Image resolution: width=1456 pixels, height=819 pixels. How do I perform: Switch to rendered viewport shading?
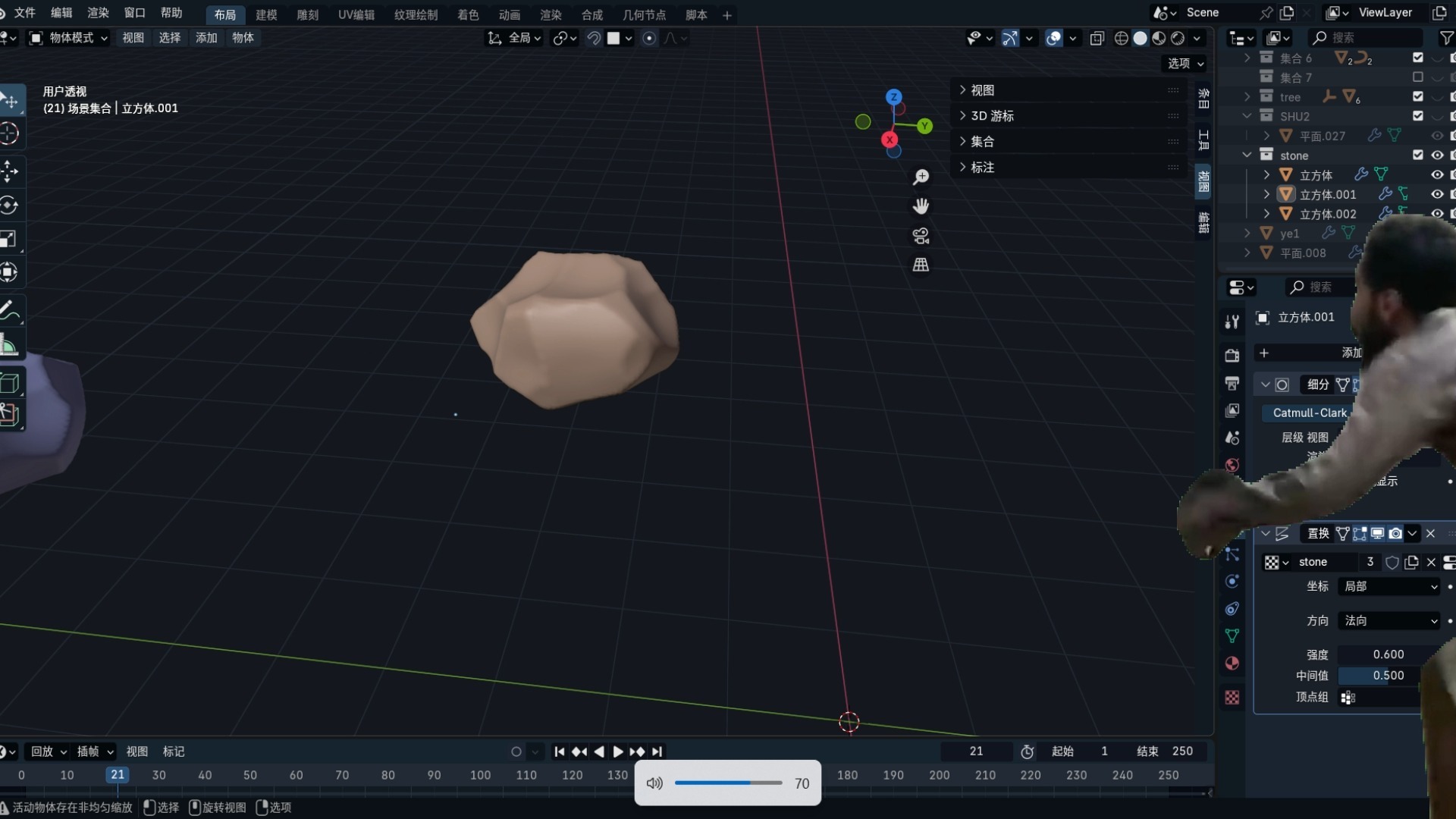click(1178, 38)
